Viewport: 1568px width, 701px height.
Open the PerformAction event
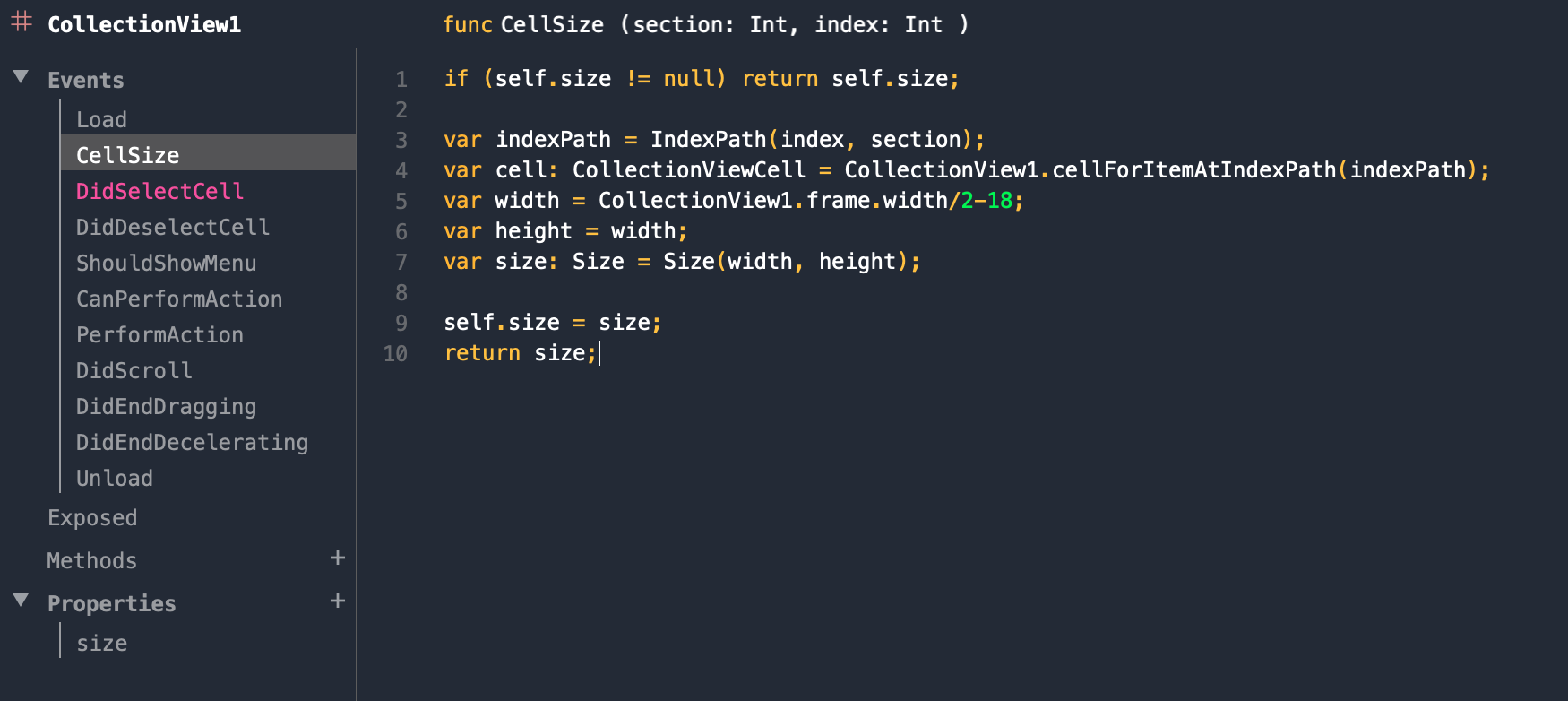coord(159,334)
